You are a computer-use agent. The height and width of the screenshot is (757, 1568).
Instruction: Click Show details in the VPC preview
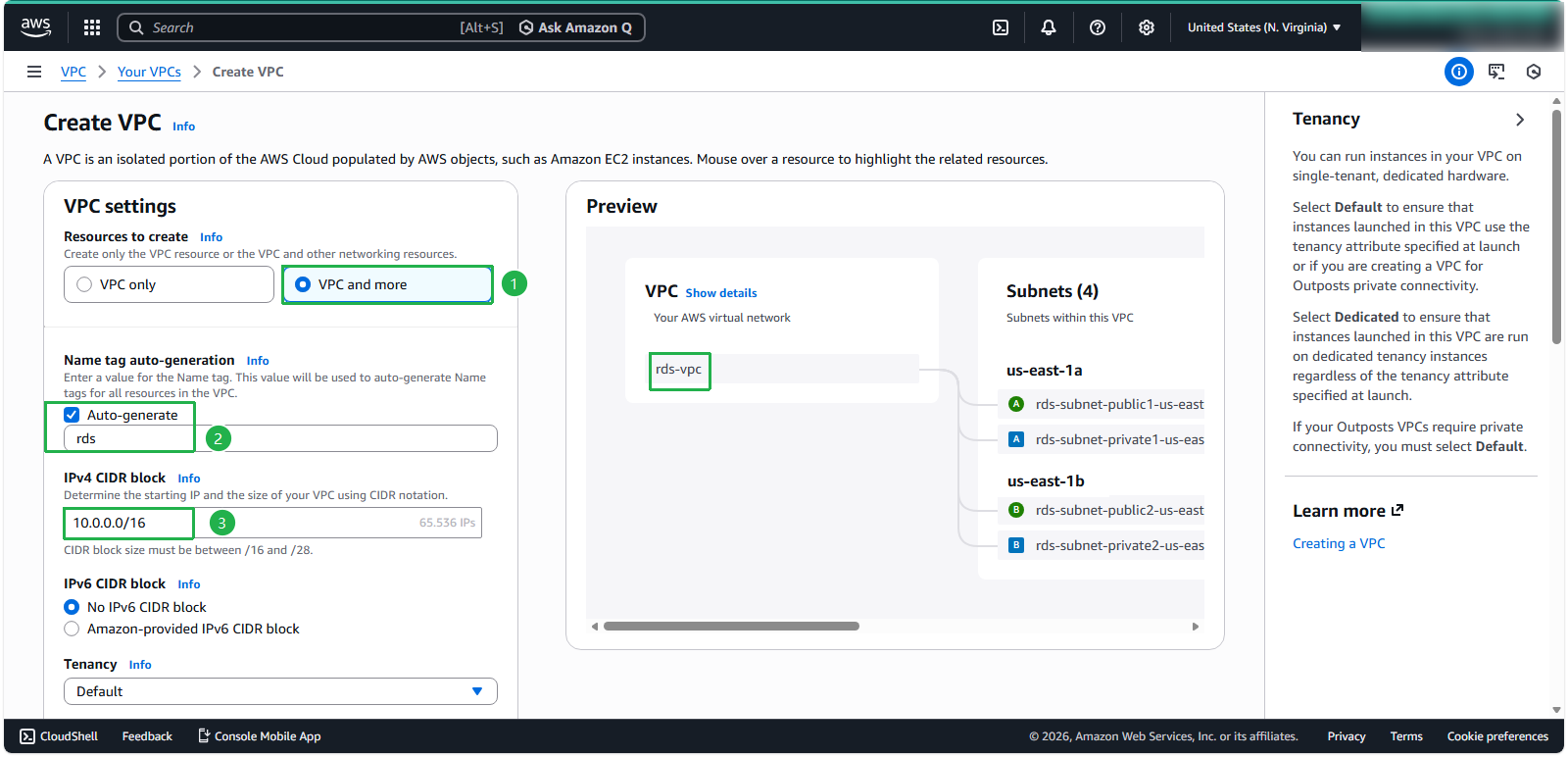tap(721, 293)
